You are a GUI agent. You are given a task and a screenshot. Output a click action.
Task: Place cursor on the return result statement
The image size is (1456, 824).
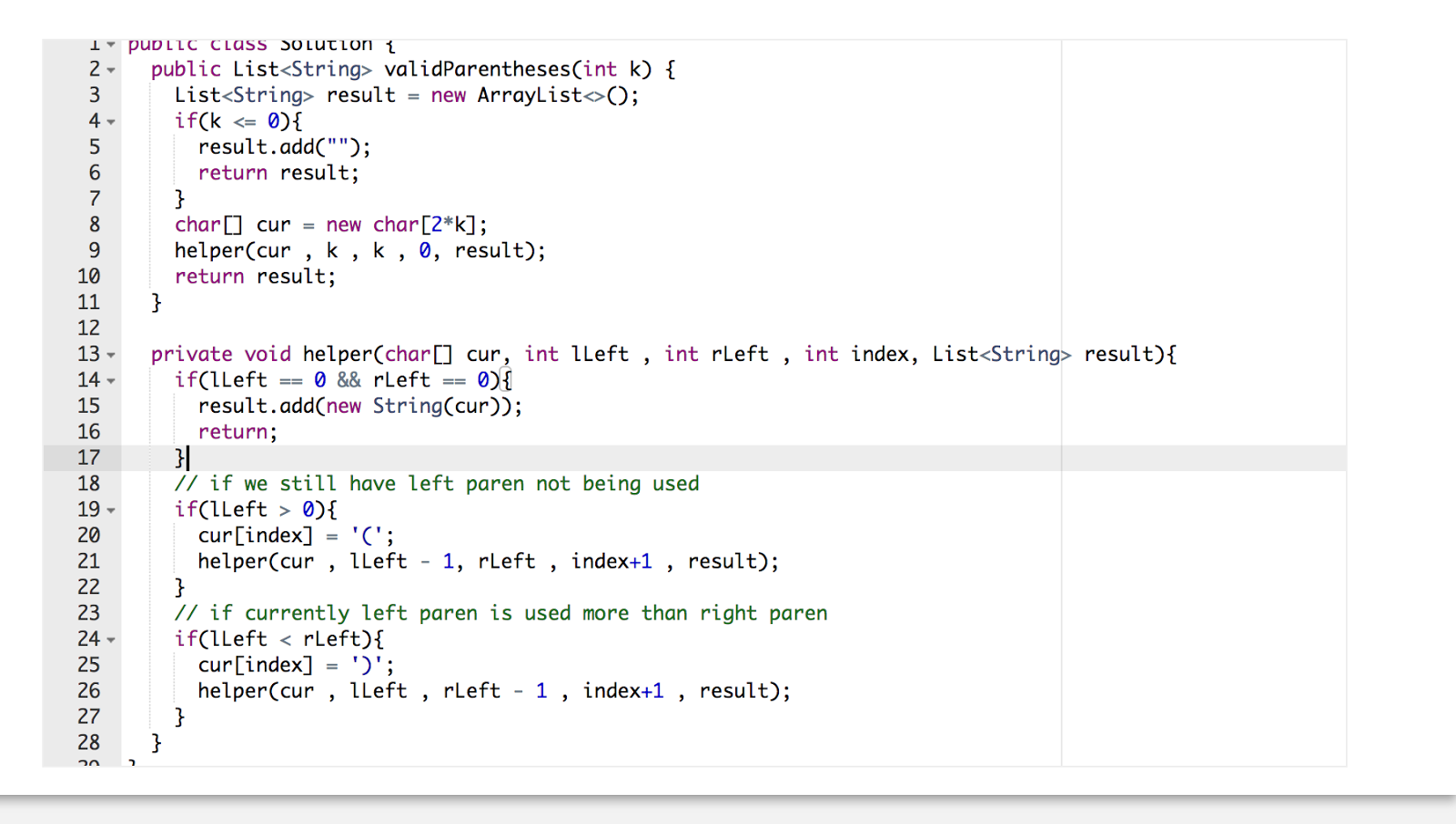[x=255, y=276]
